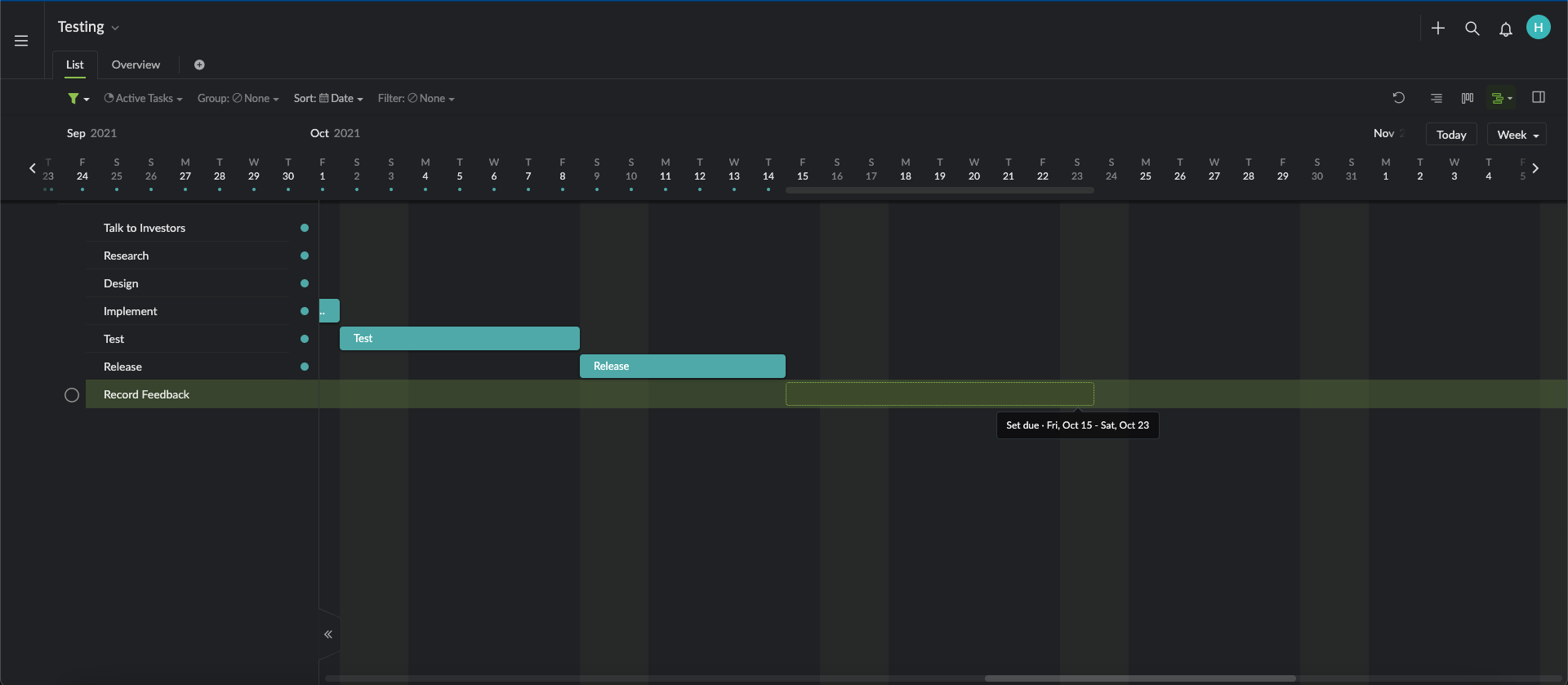Select the Implement task name

[x=130, y=311]
